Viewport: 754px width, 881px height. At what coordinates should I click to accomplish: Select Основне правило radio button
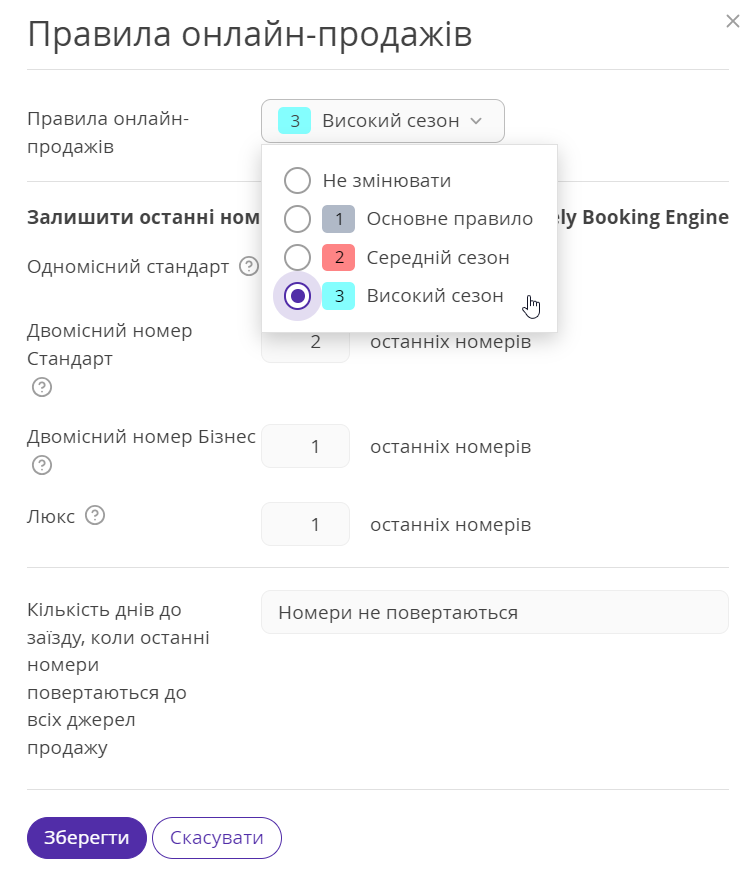point(297,219)
